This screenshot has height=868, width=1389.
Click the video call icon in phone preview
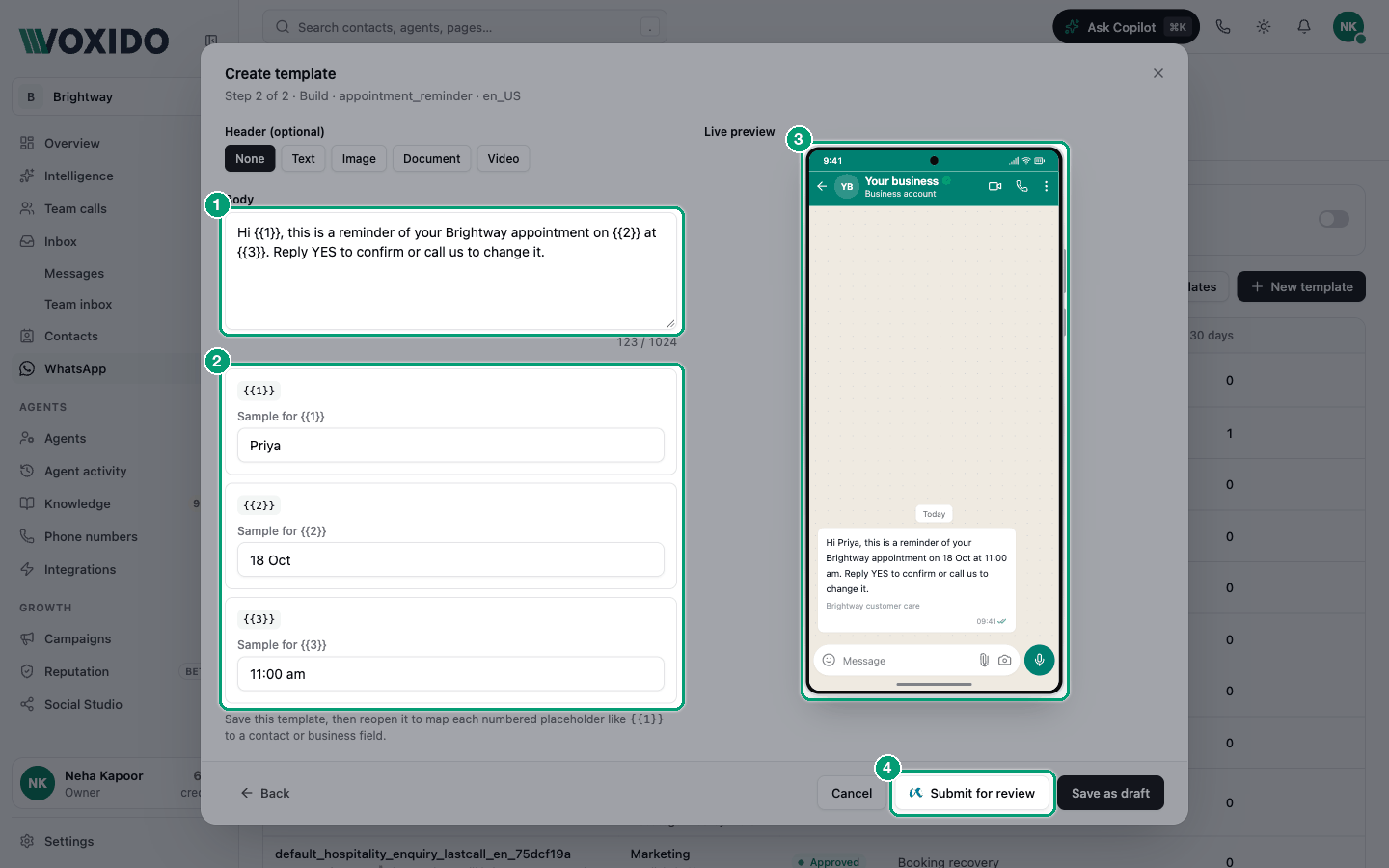pos(994,186)
